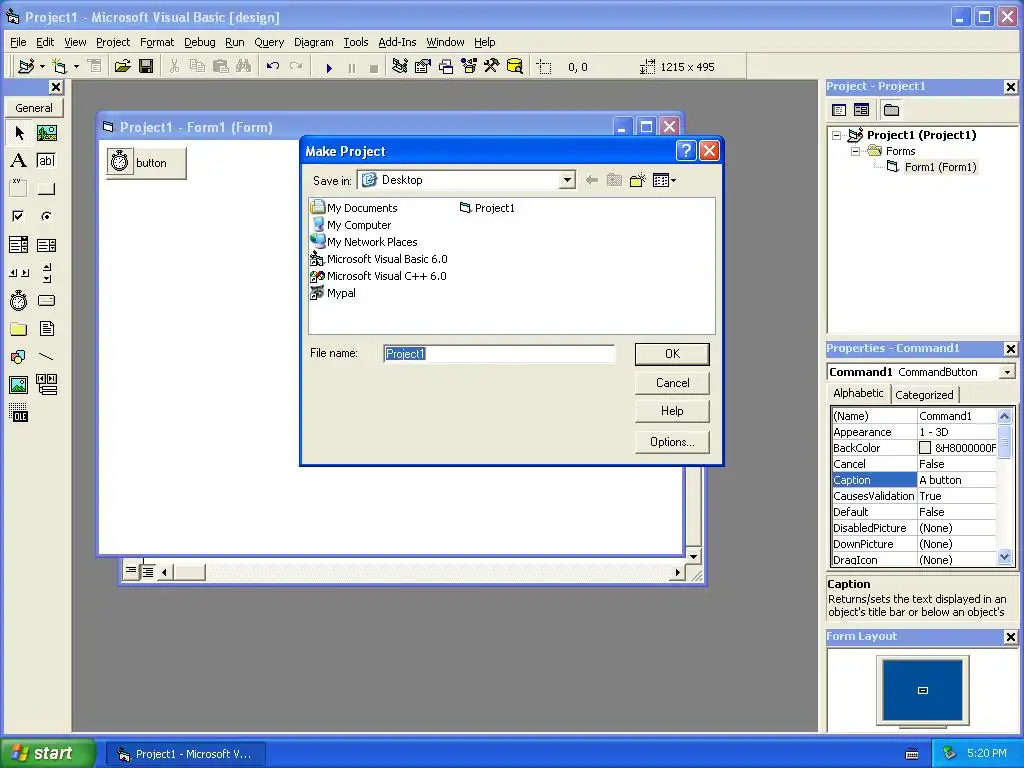1024x768 pixels.
Task: Click the Options... button
Action: 672,442
